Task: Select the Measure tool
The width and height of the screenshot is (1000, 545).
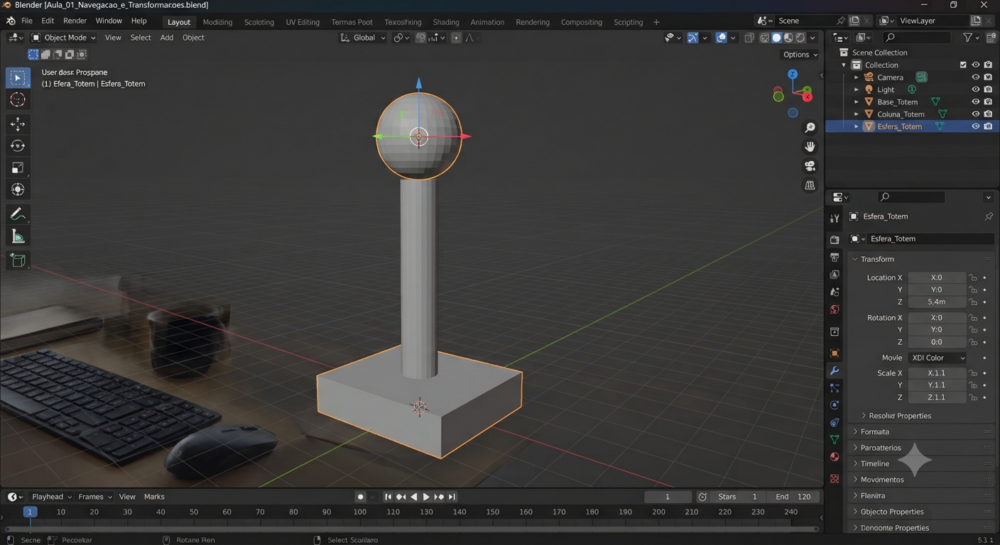Action: point(18,237)
